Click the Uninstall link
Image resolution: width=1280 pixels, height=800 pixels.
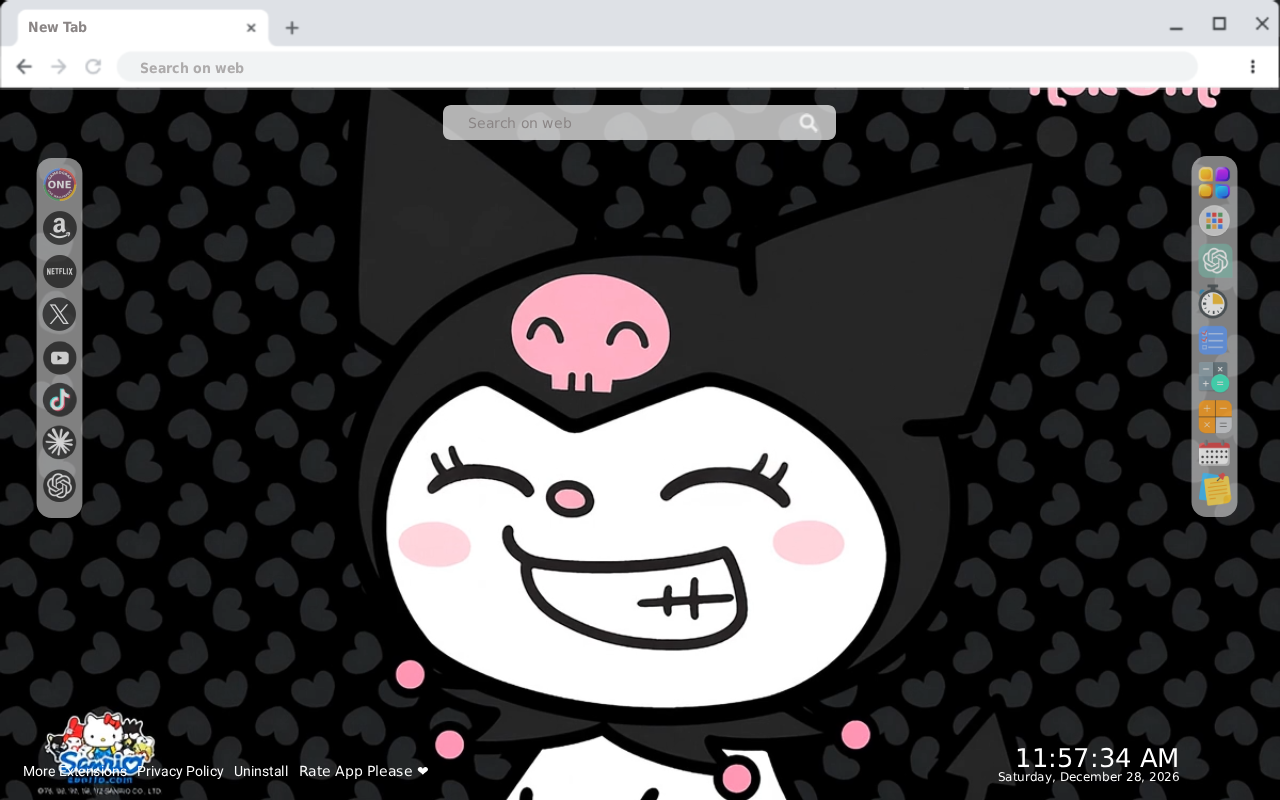(x=261, y=771)
